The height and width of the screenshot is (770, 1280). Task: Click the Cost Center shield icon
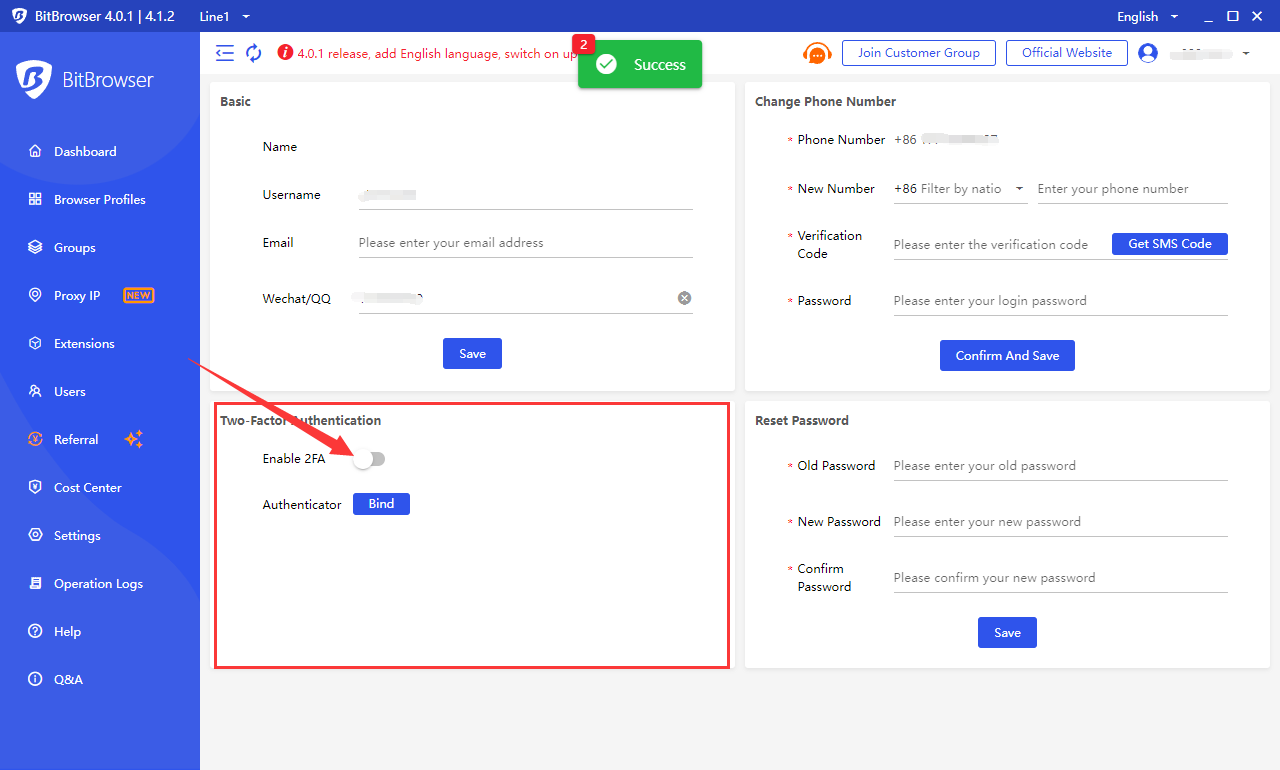[x=35, y=488]
